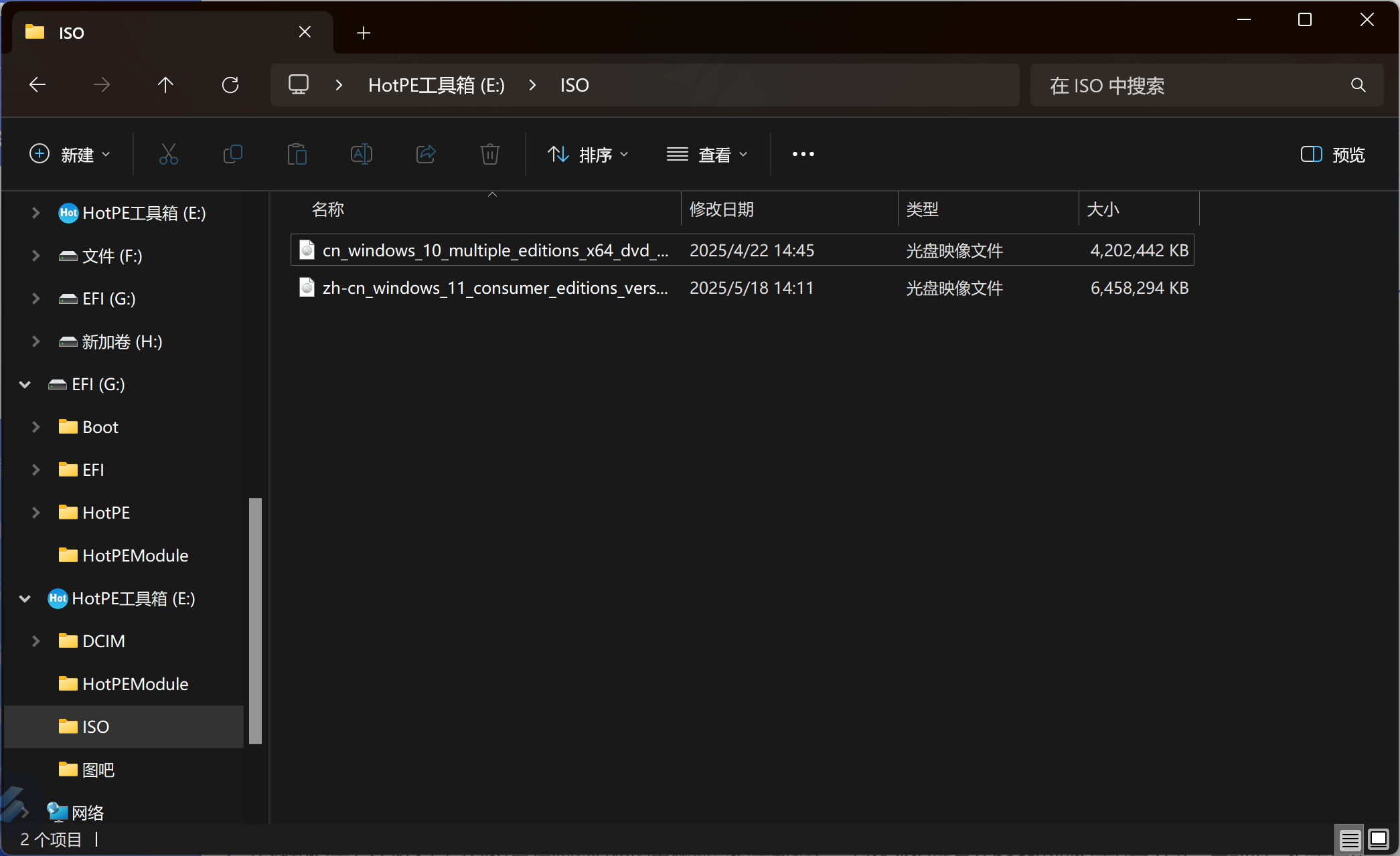
Task: Click the search magnifier icon
Action: click(x=1358, y=85)
